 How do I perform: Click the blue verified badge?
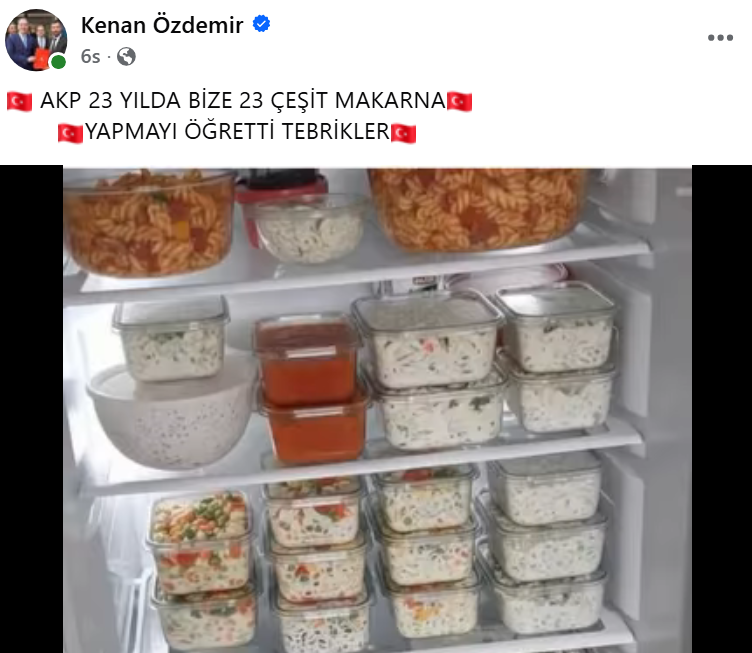click(x=261, y=23)
